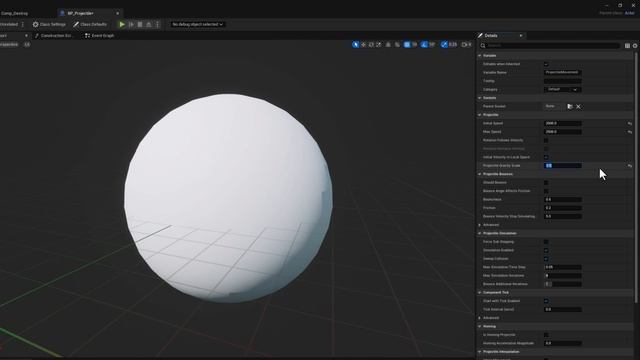Viewport: 640px width, 360px height.
Task: Toggle Simulation Enabled checkbox
Action: click(546, 250)
